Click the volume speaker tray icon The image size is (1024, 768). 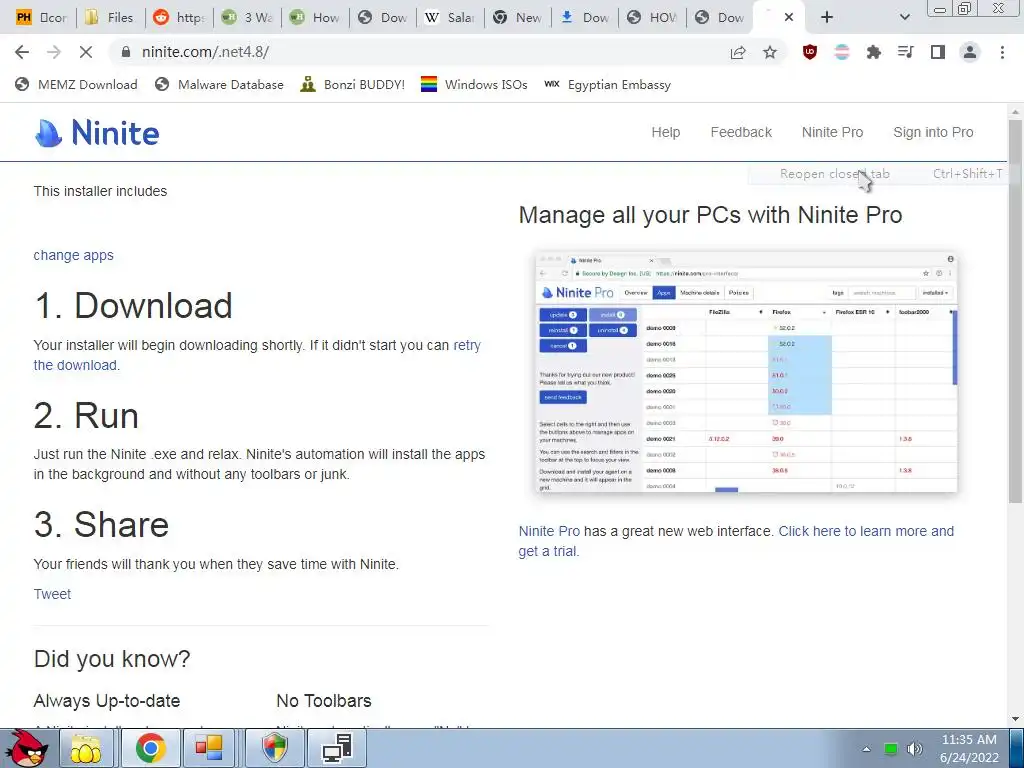tap(915, 749)
